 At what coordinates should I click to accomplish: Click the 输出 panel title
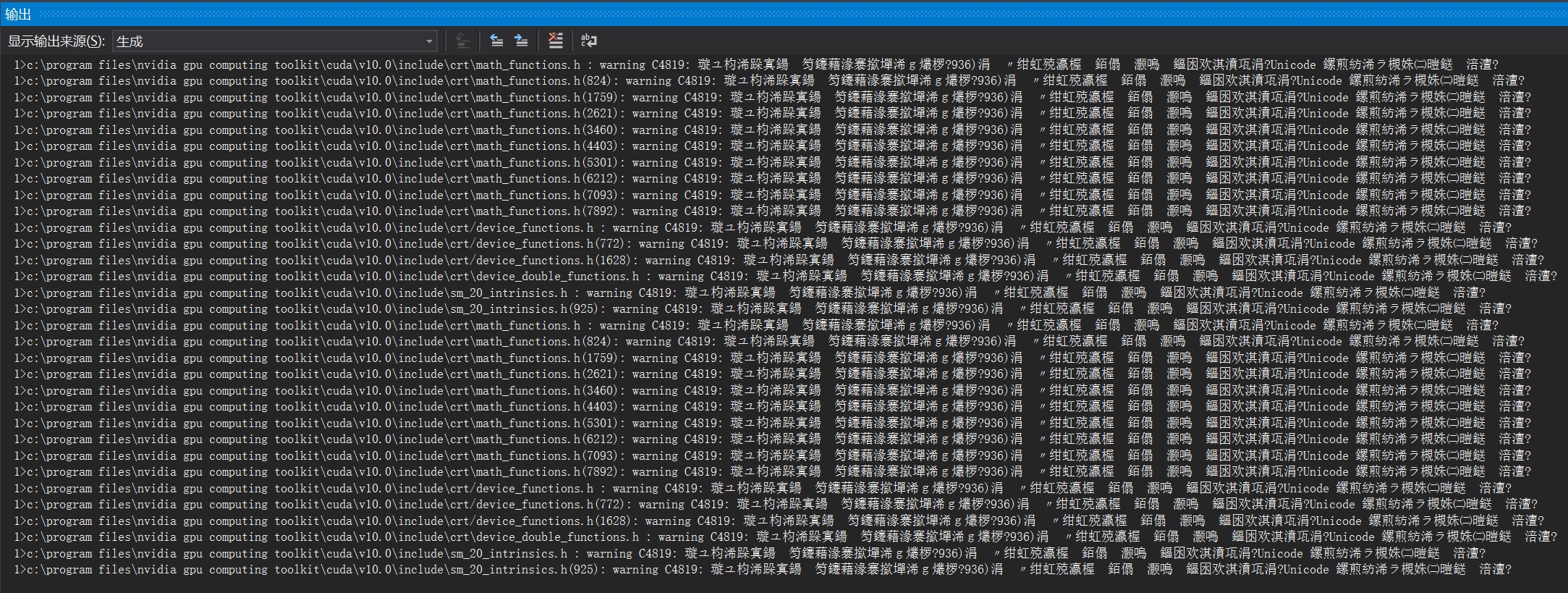click(x=18, y=14)
